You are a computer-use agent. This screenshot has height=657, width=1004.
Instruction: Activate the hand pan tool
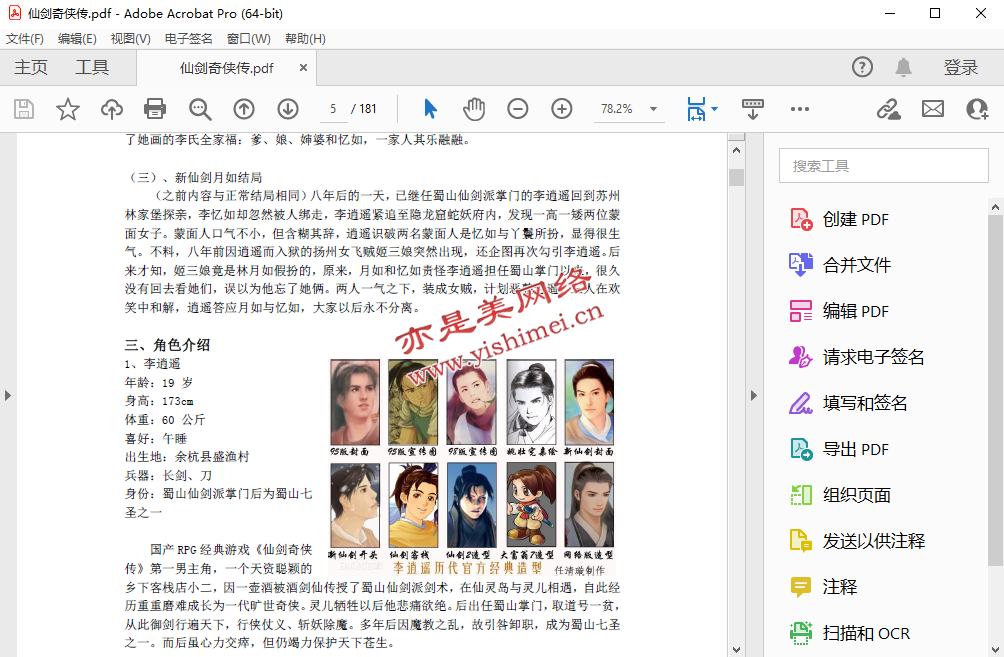pos(474,109)
